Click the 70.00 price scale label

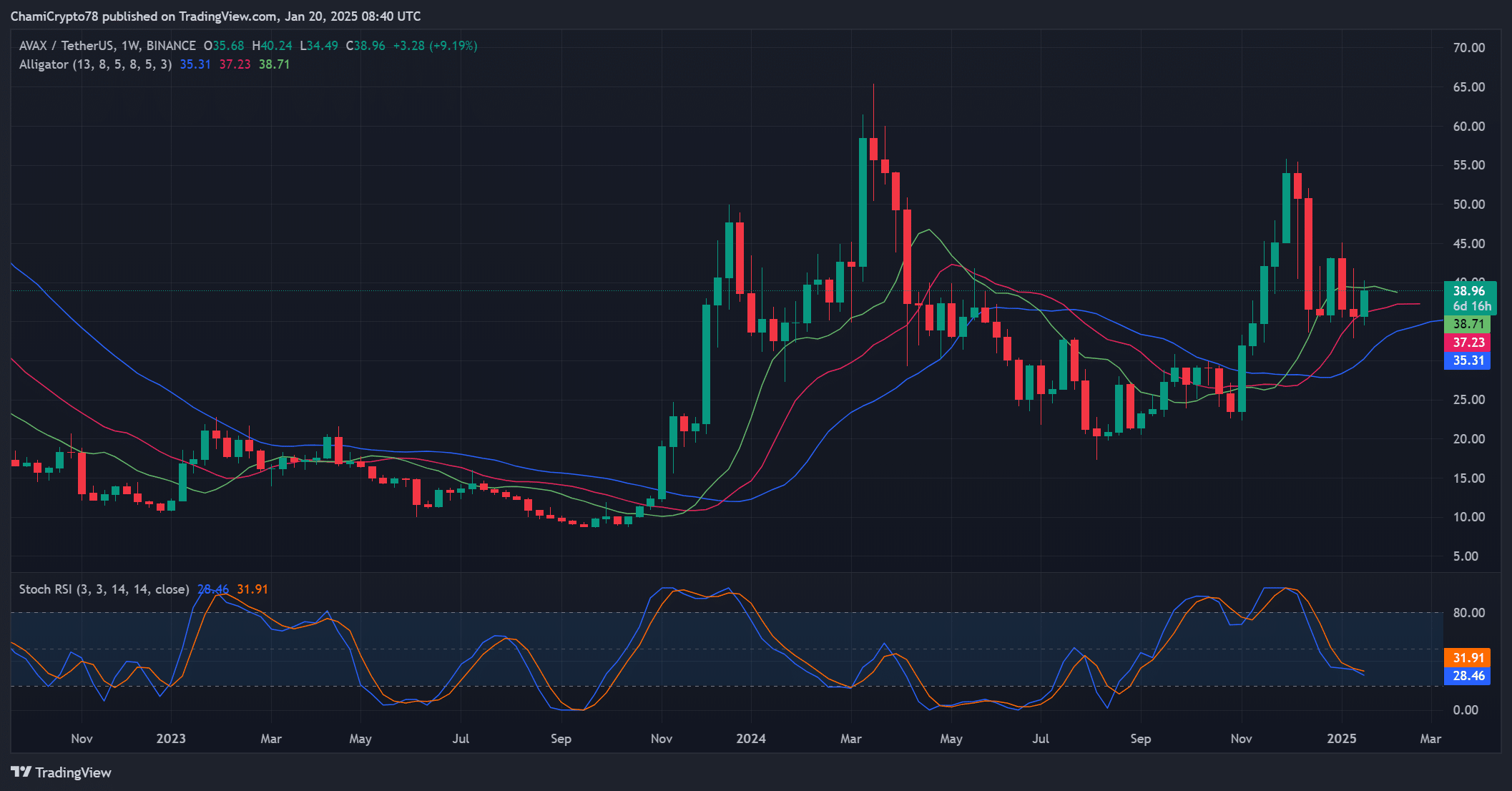tap(1468, 48)
